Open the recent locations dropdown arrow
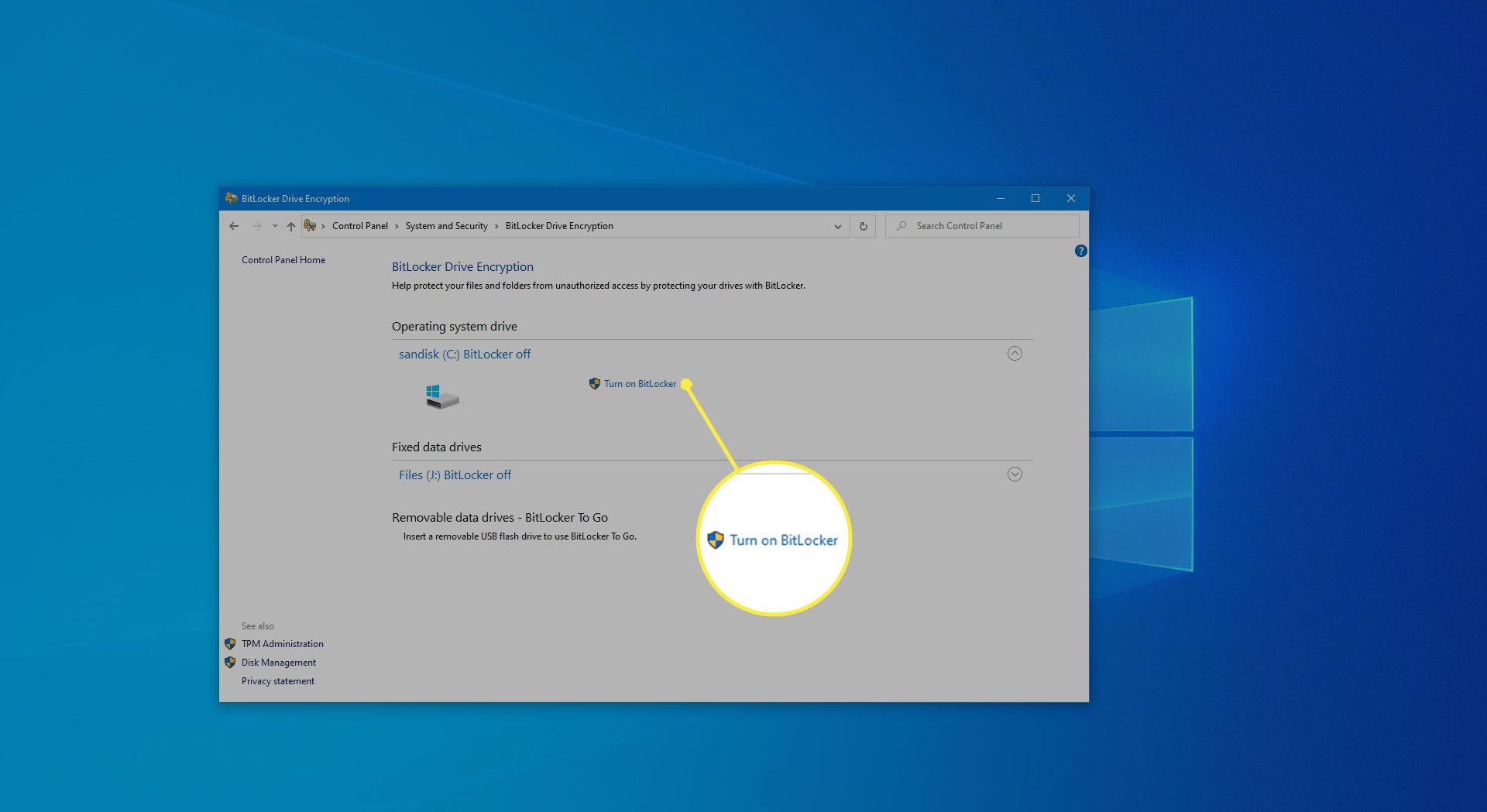The width and height of the screenshot is (1487, 812). tap(275, 226)
